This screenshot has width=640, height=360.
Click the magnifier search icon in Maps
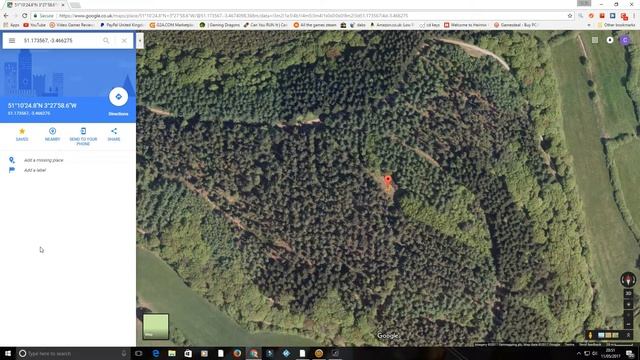coord(106,40)
